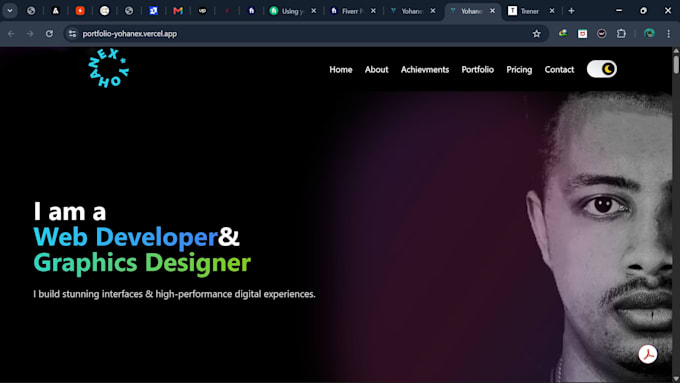Click the page vertical scrollbar thumb

click(676, 64)
